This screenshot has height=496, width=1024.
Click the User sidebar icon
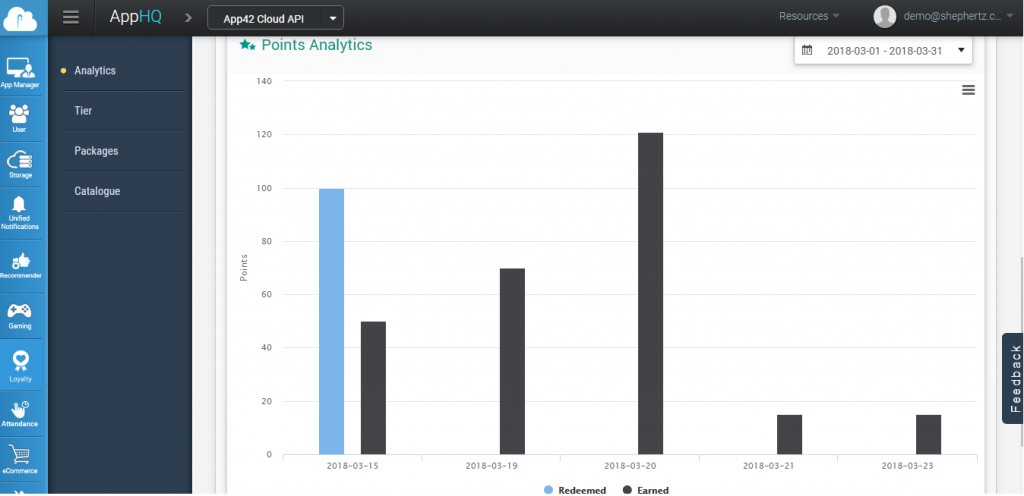20,115
